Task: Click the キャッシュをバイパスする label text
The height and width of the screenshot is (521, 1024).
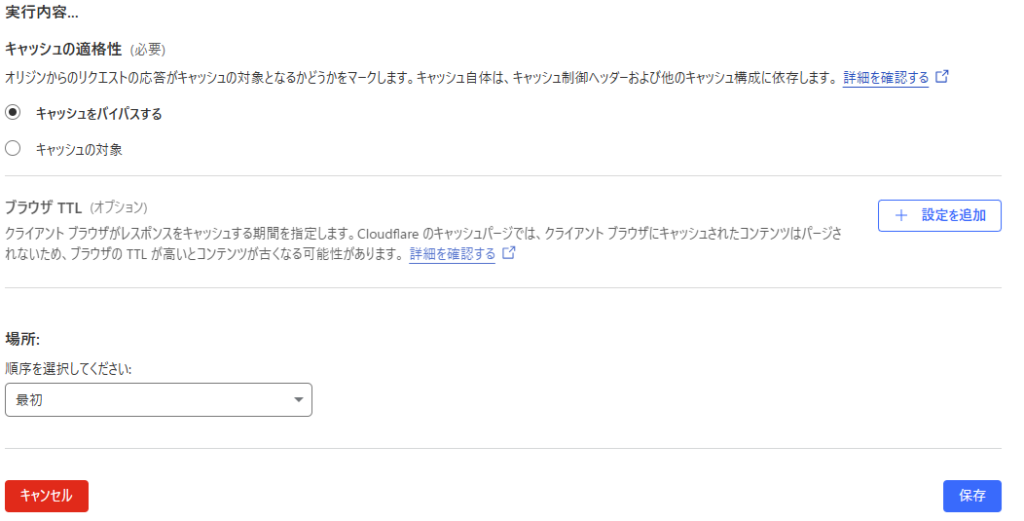Action: [x=99, y=114]
